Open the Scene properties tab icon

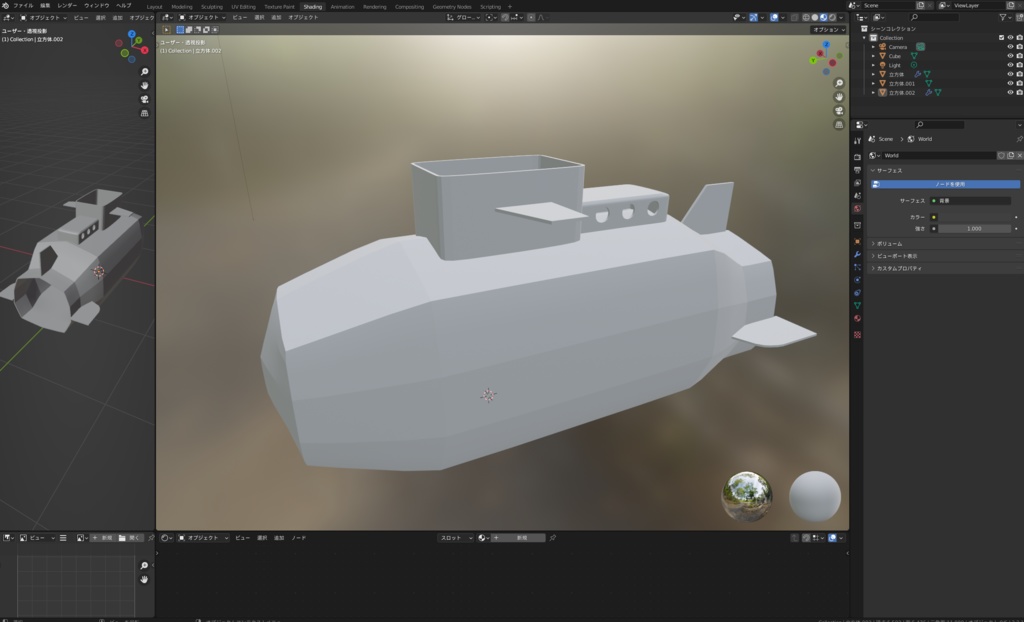pyautogui.click(x=857, y=195)
